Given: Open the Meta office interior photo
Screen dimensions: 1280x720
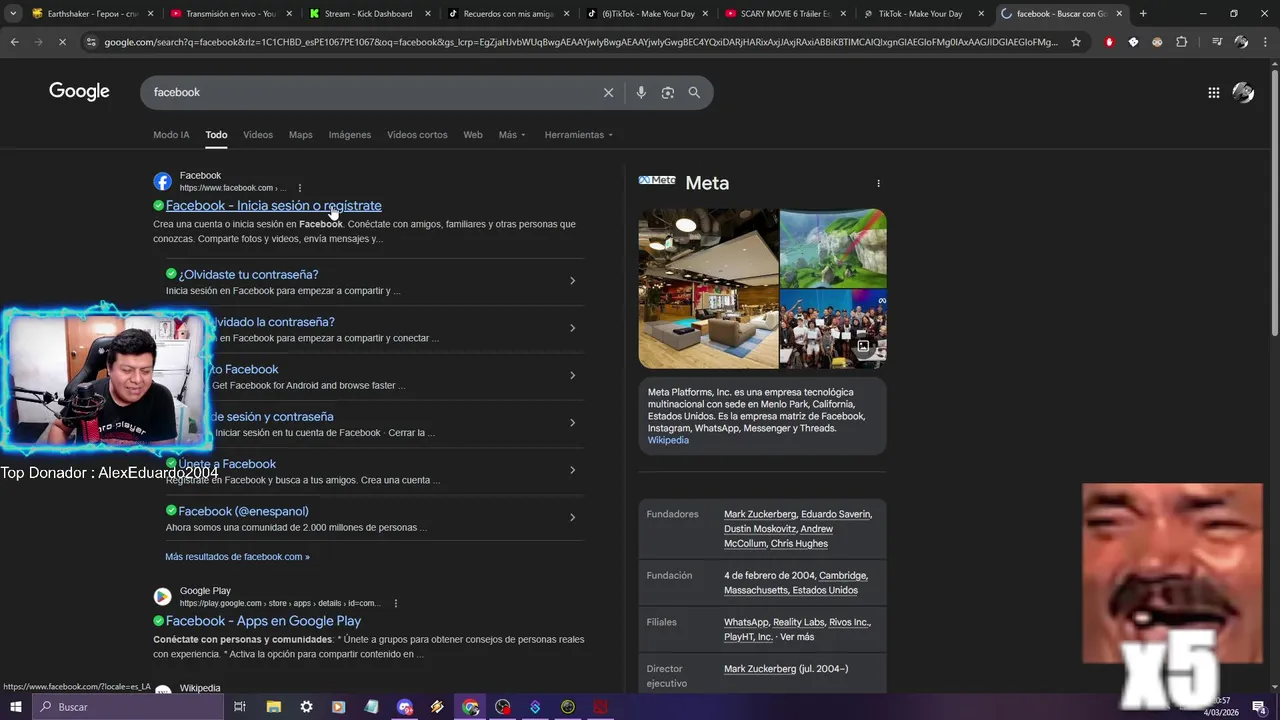Looking at the screenshot, I should tap(708, 288).
